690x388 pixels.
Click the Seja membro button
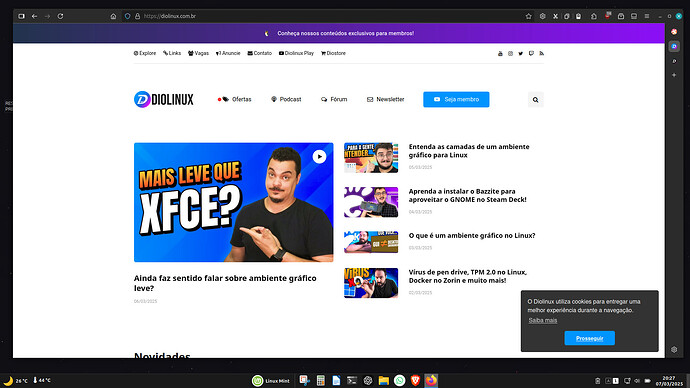tap(456, 99)
